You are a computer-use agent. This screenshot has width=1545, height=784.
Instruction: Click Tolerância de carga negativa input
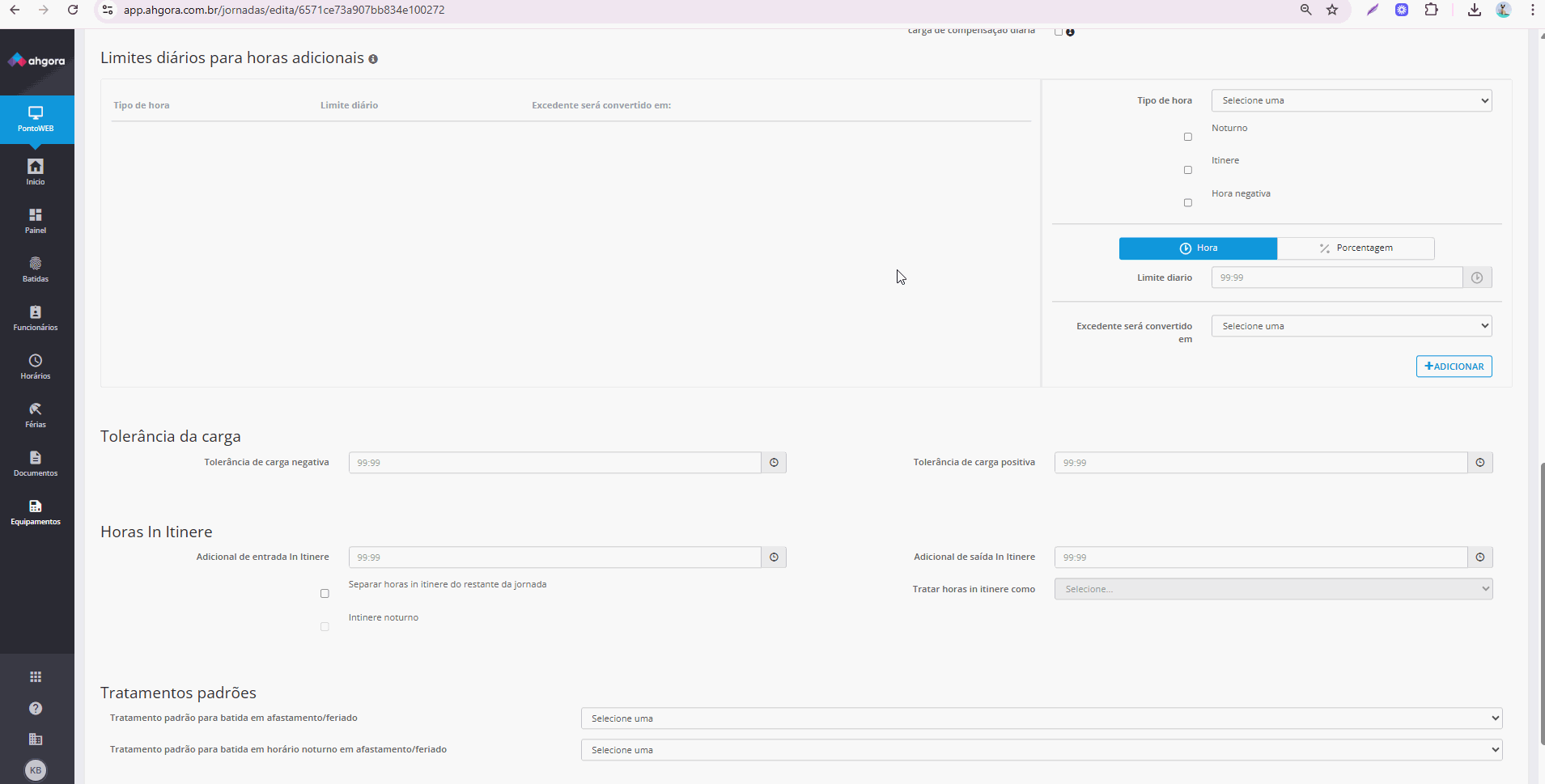point(555,463)
